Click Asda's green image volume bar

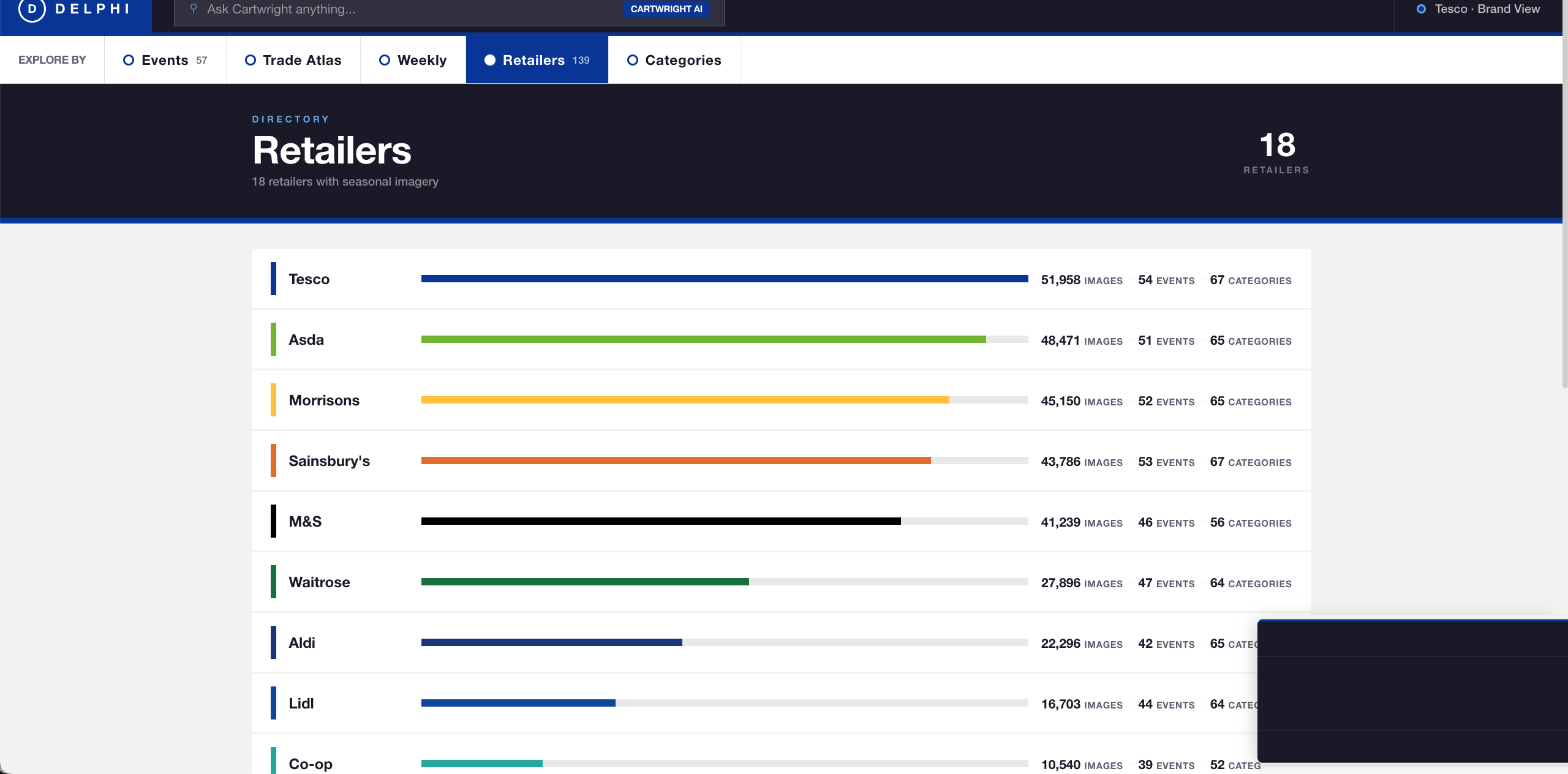[x=704, y=339]
